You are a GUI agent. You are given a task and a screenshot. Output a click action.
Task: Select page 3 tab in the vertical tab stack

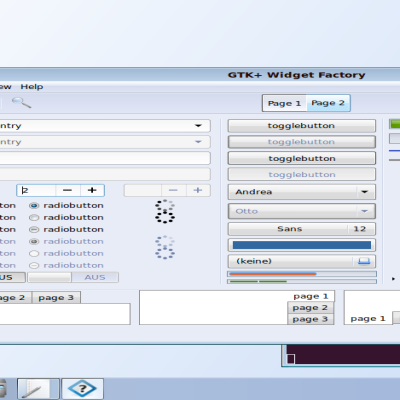tap(310, 319)
